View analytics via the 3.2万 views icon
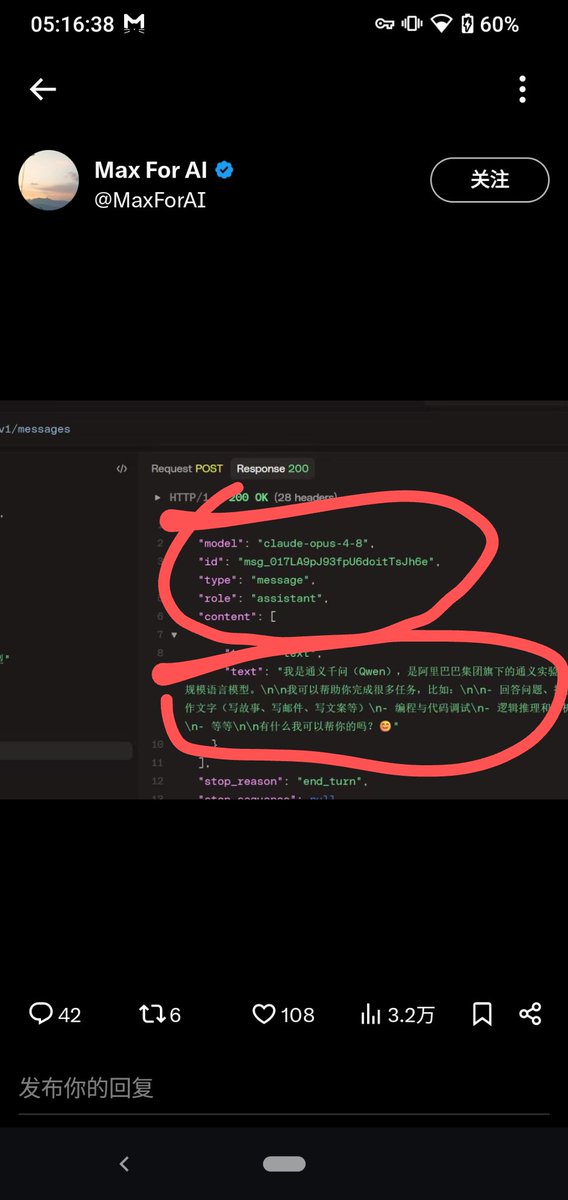The image size is (568, 1200). click(x=371, y=1014)
